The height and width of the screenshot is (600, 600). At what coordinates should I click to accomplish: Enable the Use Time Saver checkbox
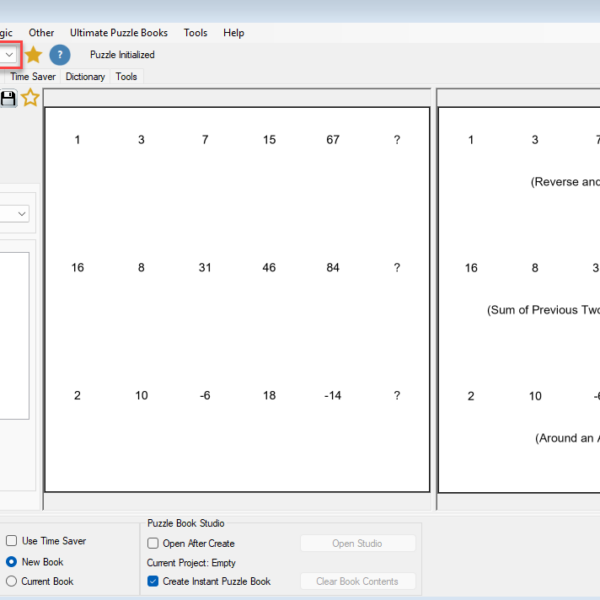pos(11,541)
